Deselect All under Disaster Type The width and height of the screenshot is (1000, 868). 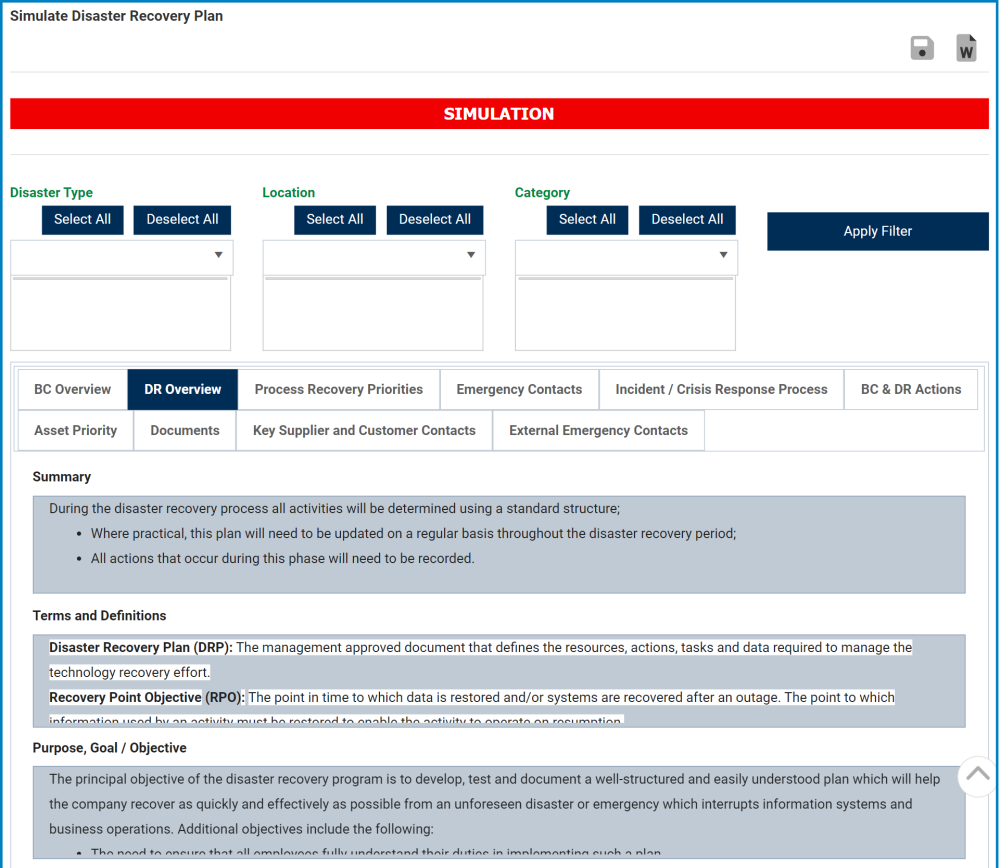[x=182, y=220]
